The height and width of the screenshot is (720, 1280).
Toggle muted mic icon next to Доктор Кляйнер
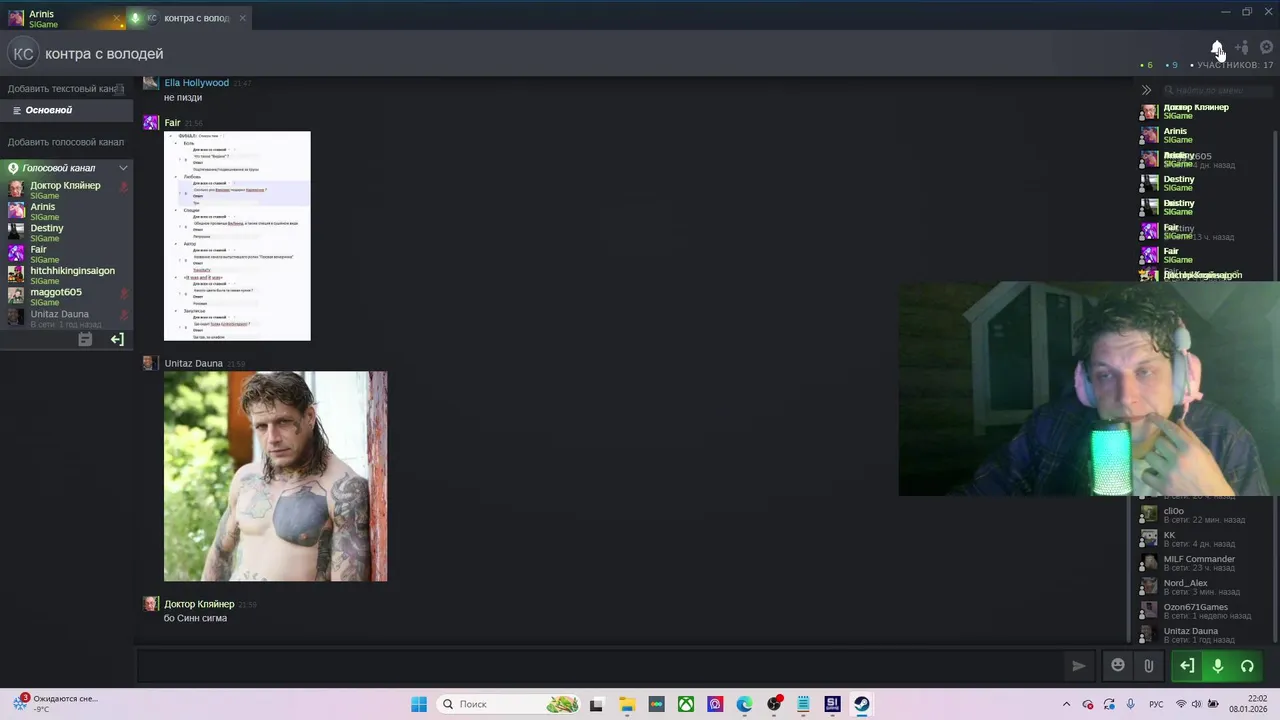(124, 186)
